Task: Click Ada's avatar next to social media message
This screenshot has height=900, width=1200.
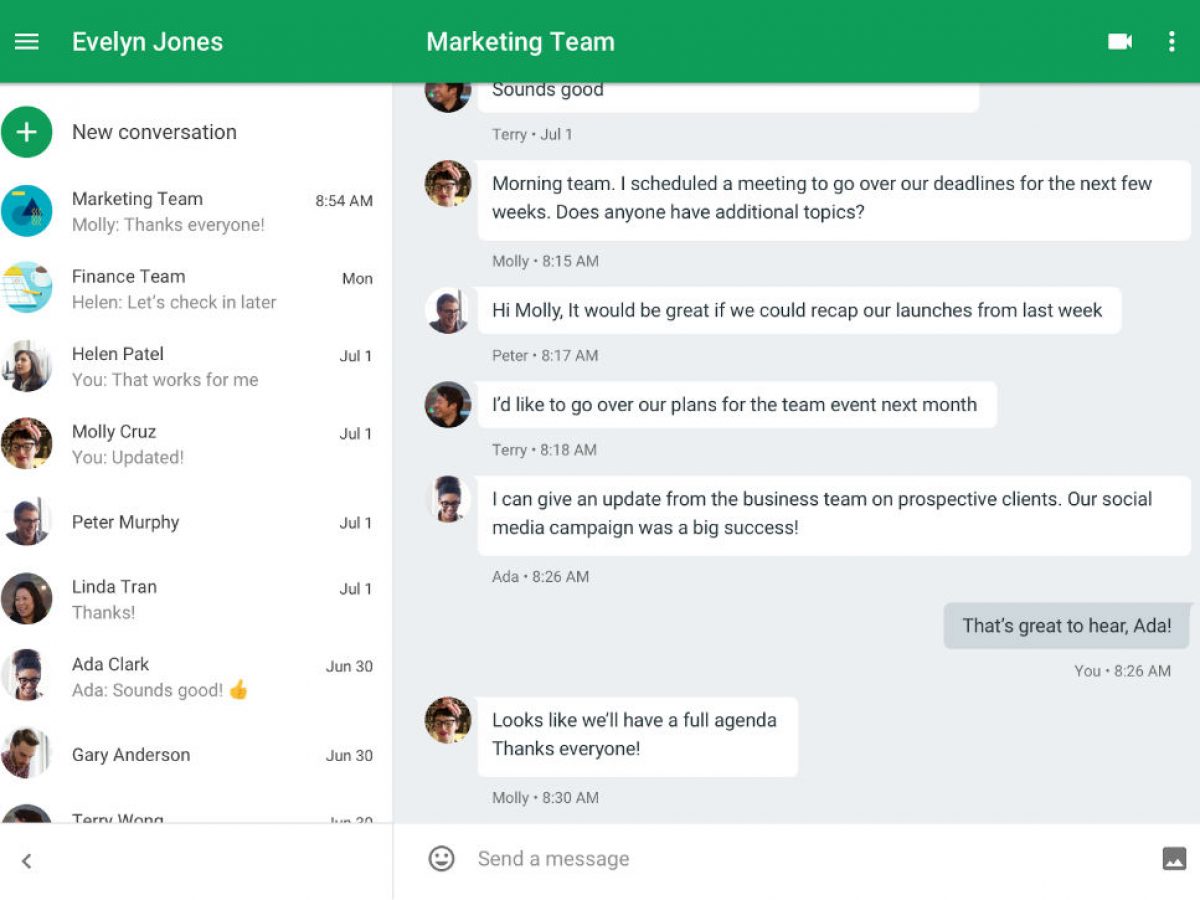Action: pos(448,499)
